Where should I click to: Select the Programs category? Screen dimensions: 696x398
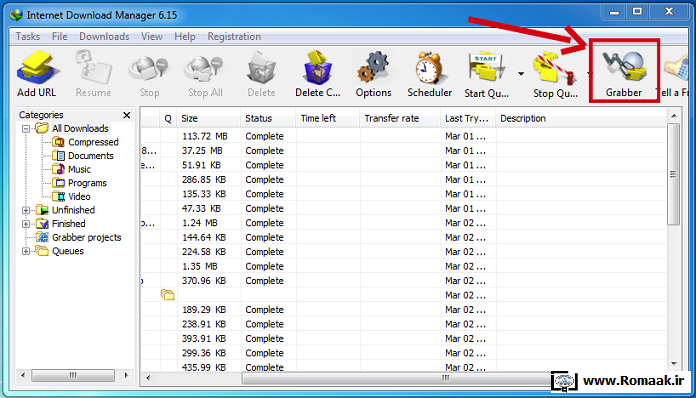click(x=87, y=183)
